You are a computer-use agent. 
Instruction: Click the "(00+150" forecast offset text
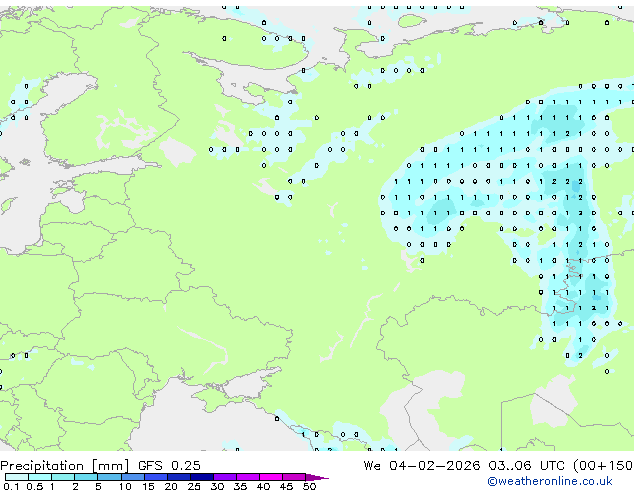603,466
